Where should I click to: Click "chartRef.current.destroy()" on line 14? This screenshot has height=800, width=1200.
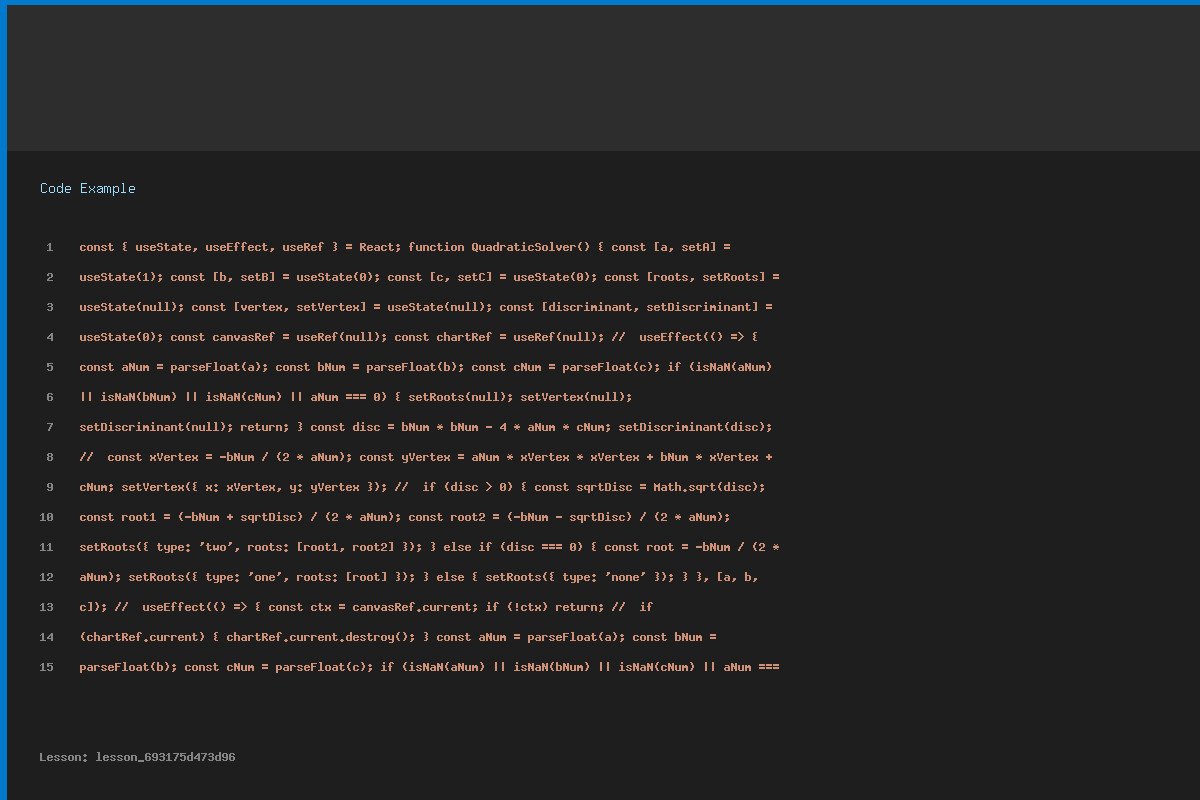point(320,637)
